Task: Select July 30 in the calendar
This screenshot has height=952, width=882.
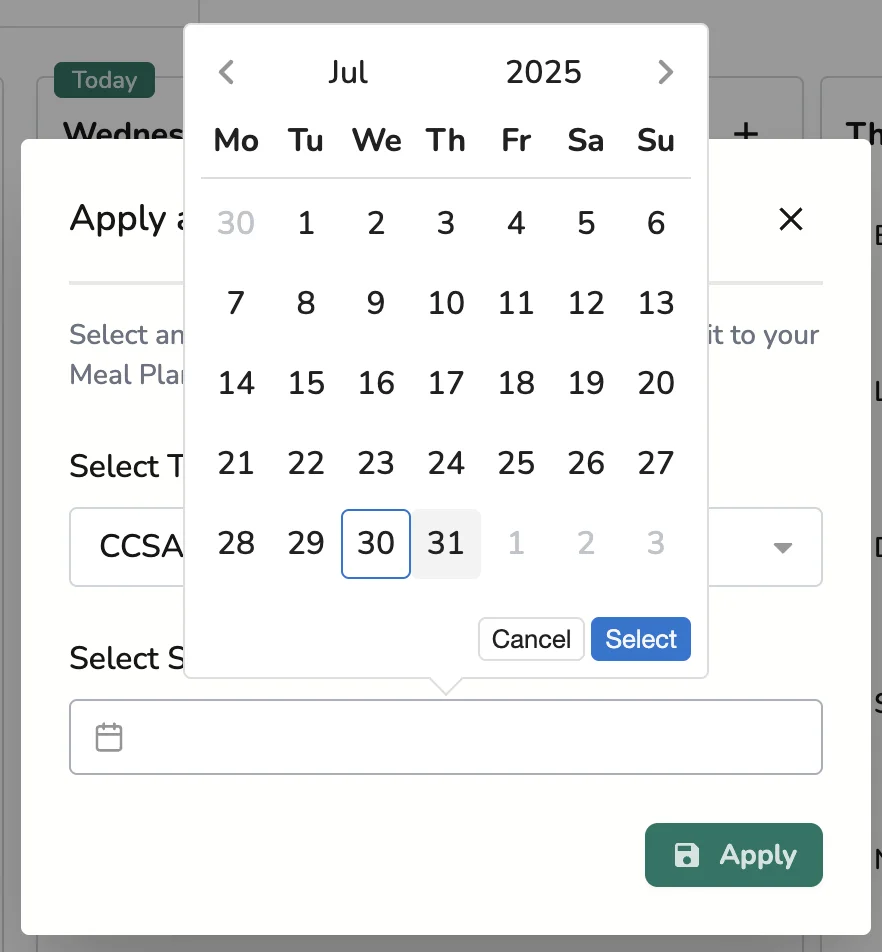Action: (376, 543)
